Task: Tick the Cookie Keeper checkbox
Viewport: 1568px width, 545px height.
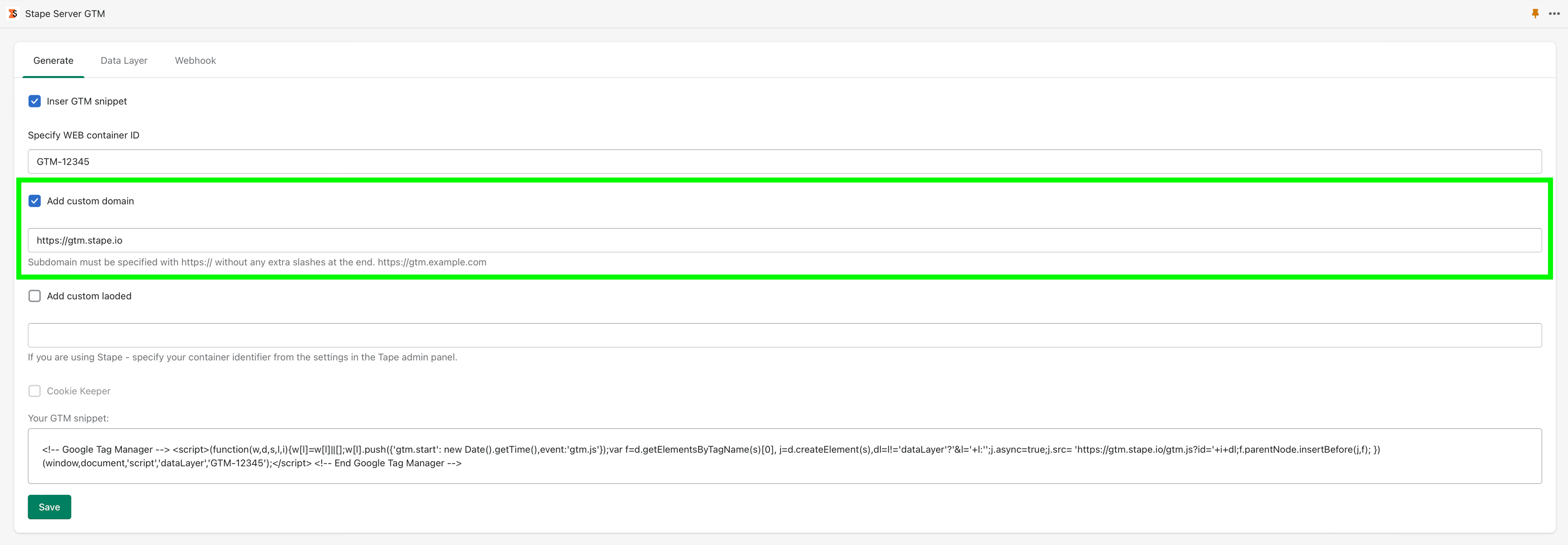Action: (x=35, y=391)
